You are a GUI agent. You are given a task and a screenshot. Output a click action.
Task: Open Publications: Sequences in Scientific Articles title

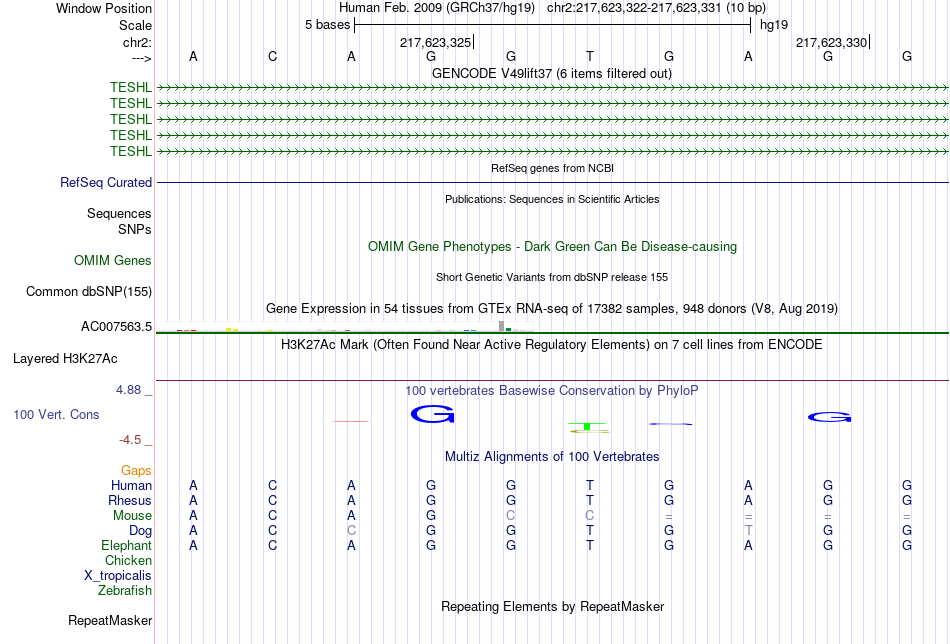(552, 199)
